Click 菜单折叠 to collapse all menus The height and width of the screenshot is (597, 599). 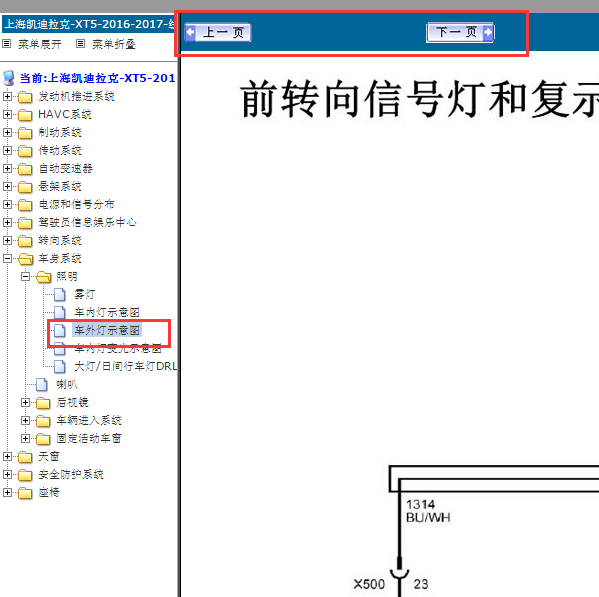[114, 44]
